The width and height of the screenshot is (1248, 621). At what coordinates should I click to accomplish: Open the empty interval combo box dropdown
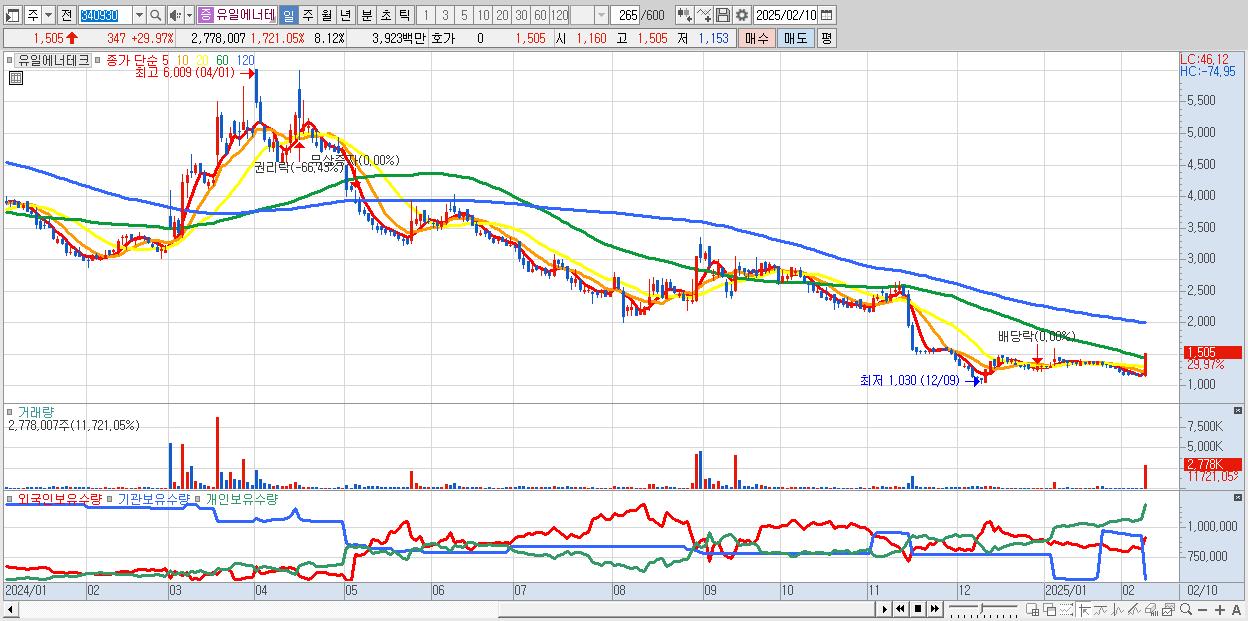point(601,15)
